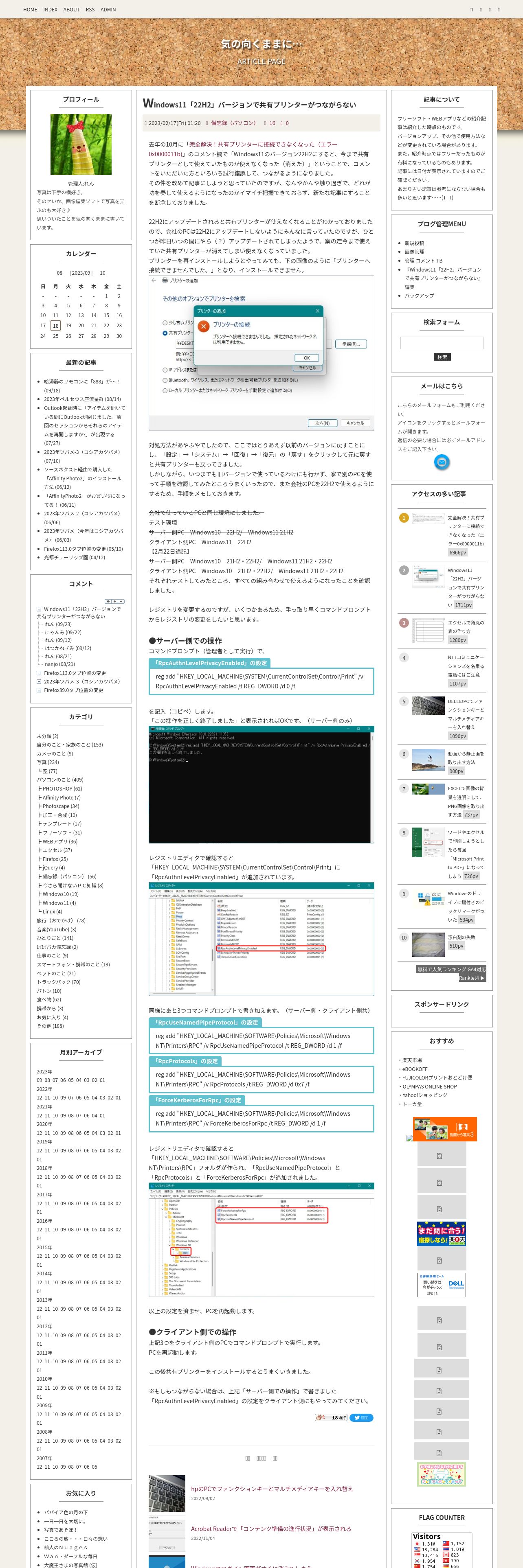Image resolution: width=523 pixels, height=1568 pixels.
Task: Click the blue mail form icon
Action: pyautogui.click(x=442, y=462)
